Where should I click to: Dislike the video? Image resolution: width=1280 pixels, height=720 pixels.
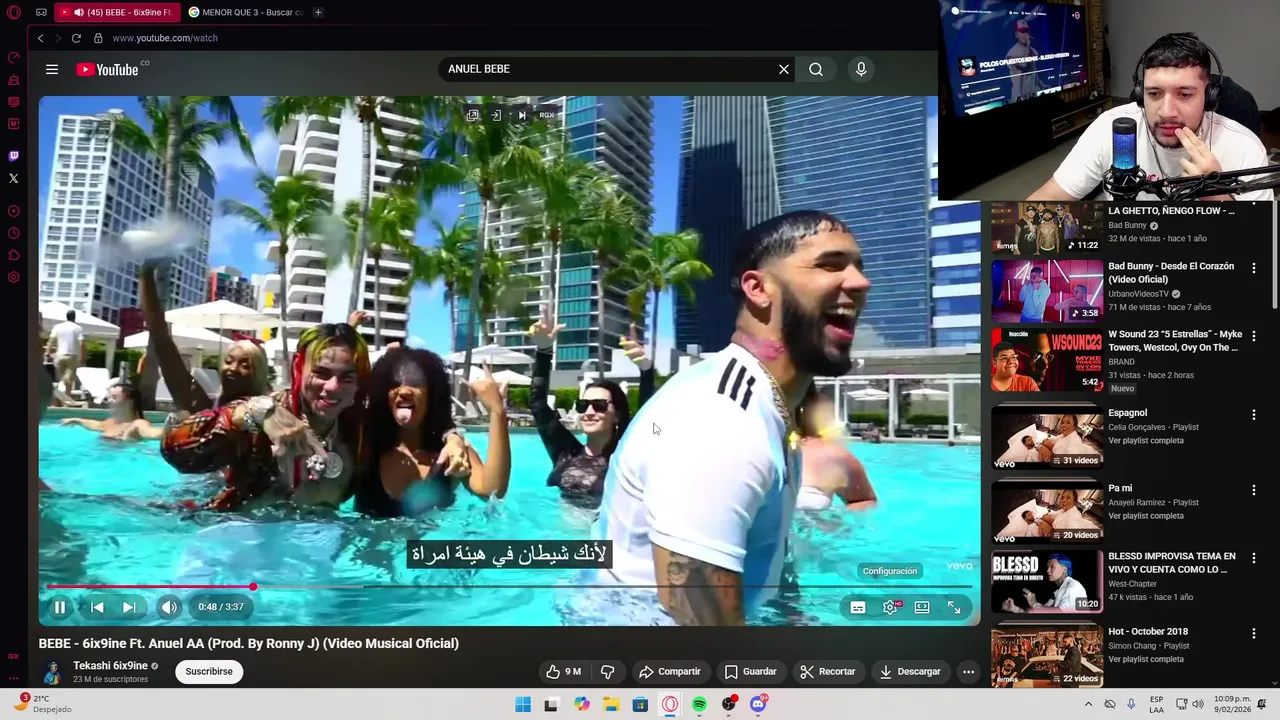pyautogui.click(x=607, y=671)
